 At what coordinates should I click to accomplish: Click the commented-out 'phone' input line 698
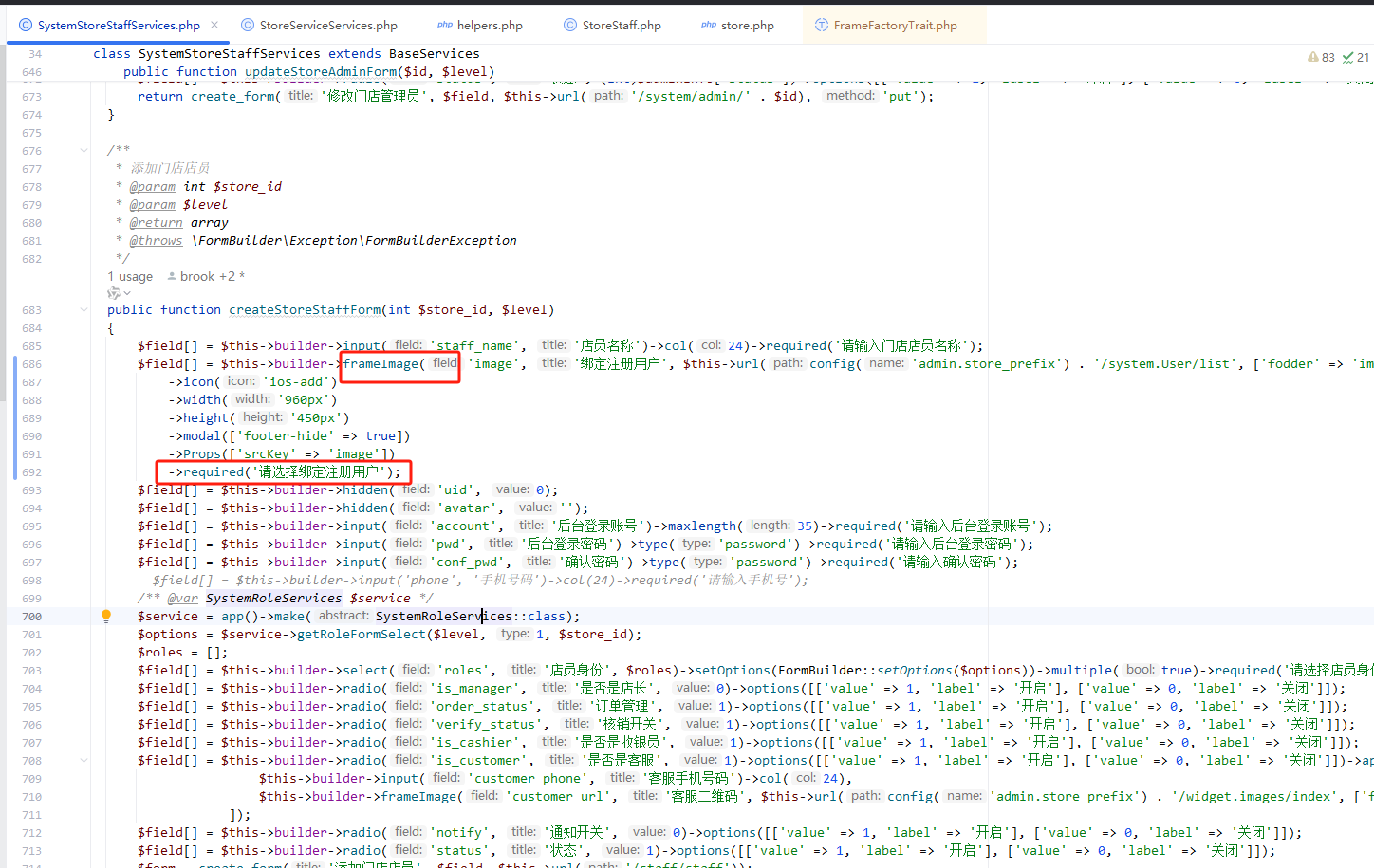480,581
